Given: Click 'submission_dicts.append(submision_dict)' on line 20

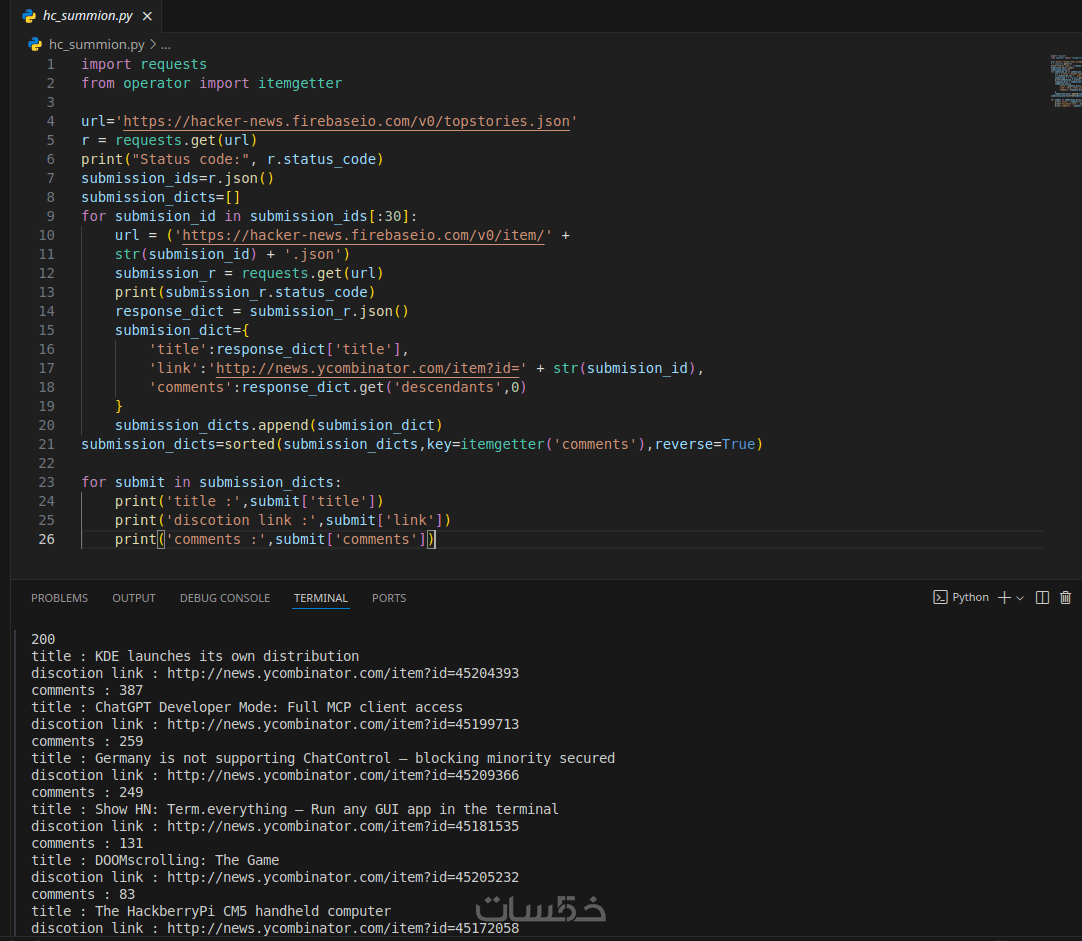Looking at the screenshot, I should pos(279,426).
